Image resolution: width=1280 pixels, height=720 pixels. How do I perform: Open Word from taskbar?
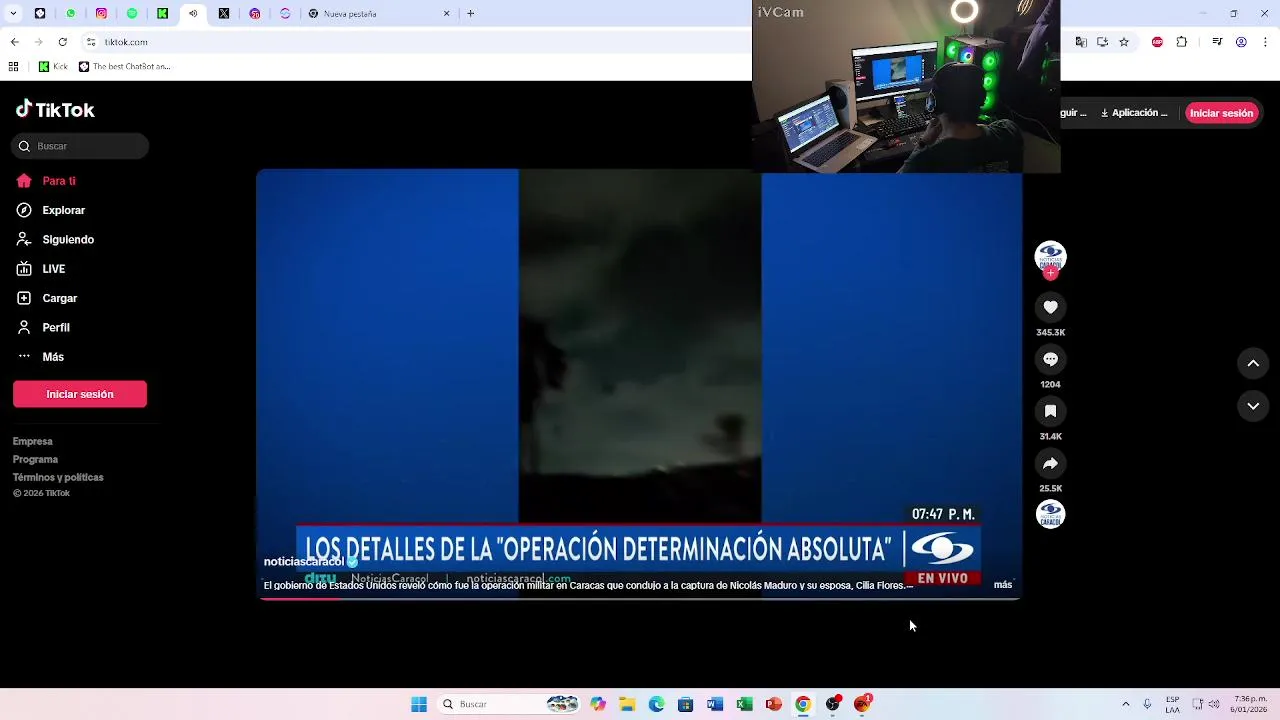pos(715,704)
